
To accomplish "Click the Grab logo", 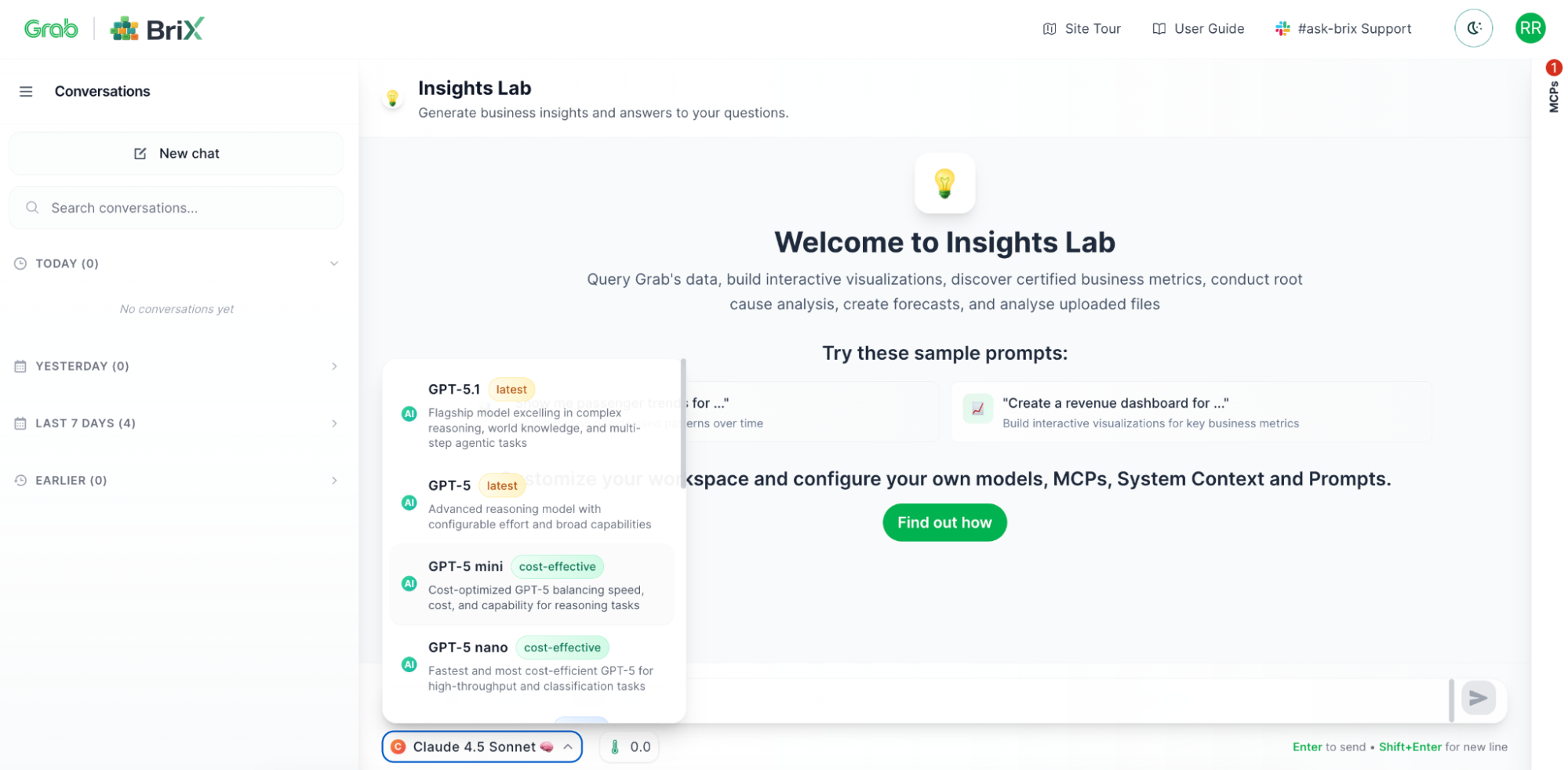I will coord(51,29).
